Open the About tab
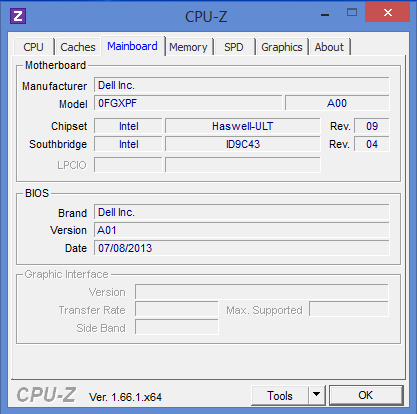 (x=329, y=47)
